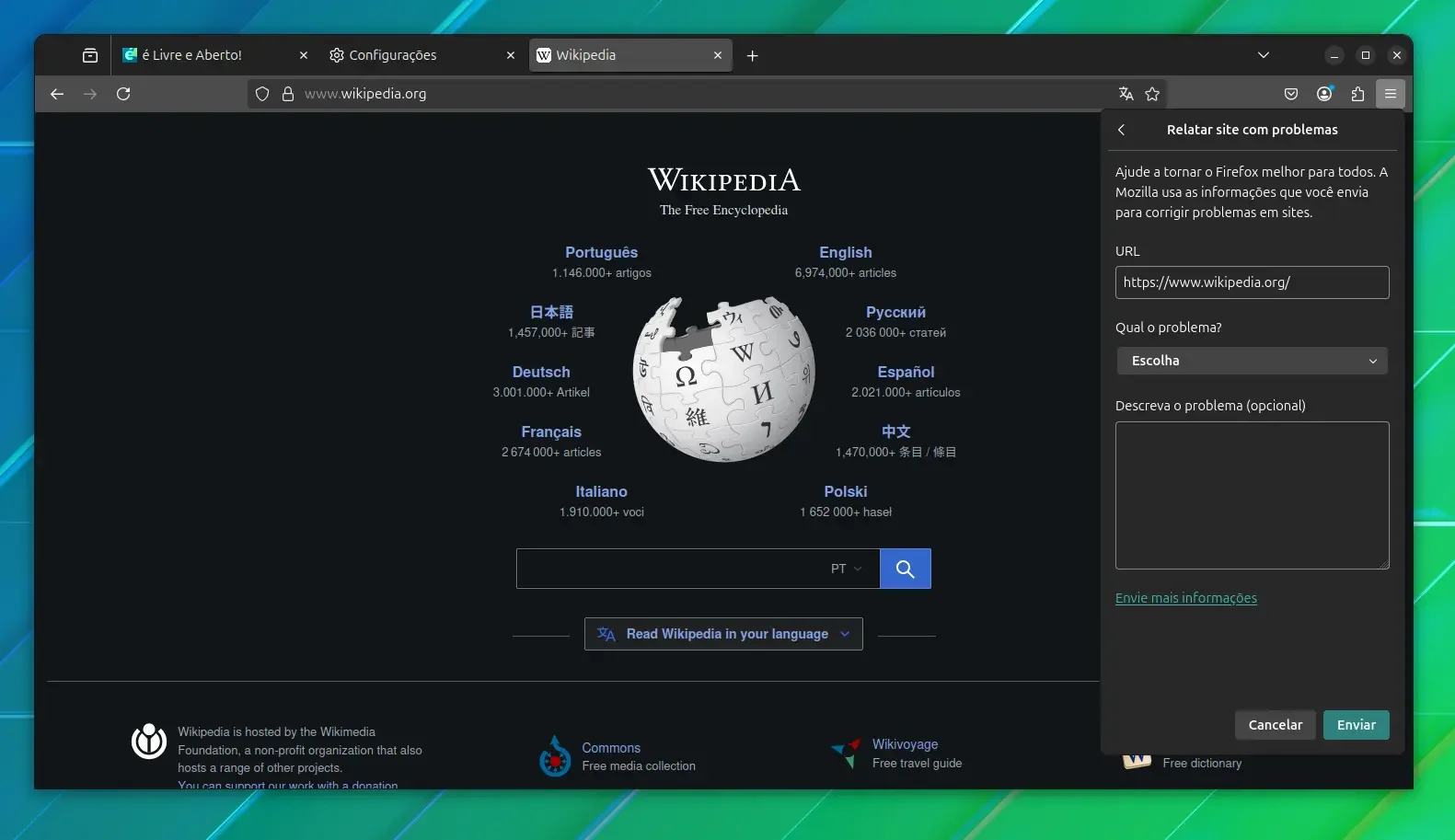
Task: Open the 中文 Wikipedia link
Action: pos(895,432)
